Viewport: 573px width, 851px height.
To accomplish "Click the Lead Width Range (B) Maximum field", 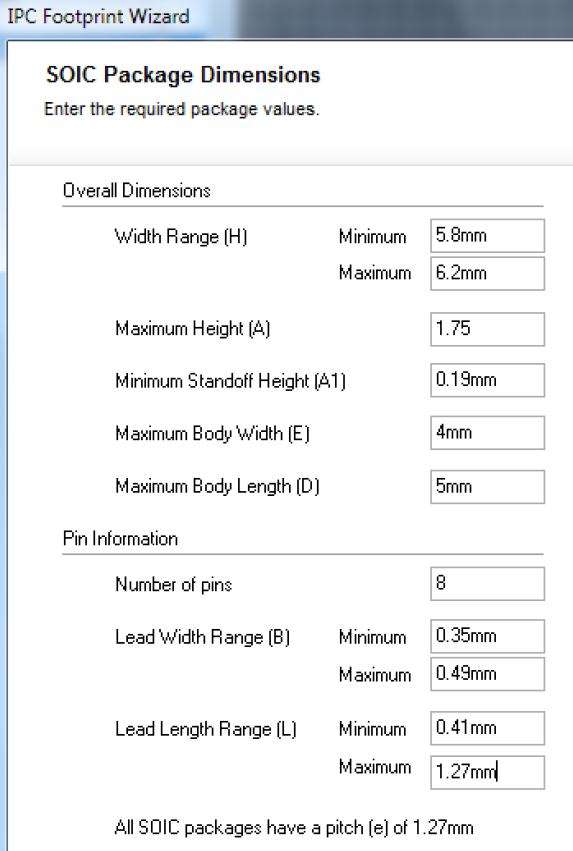I will [487, 674].
